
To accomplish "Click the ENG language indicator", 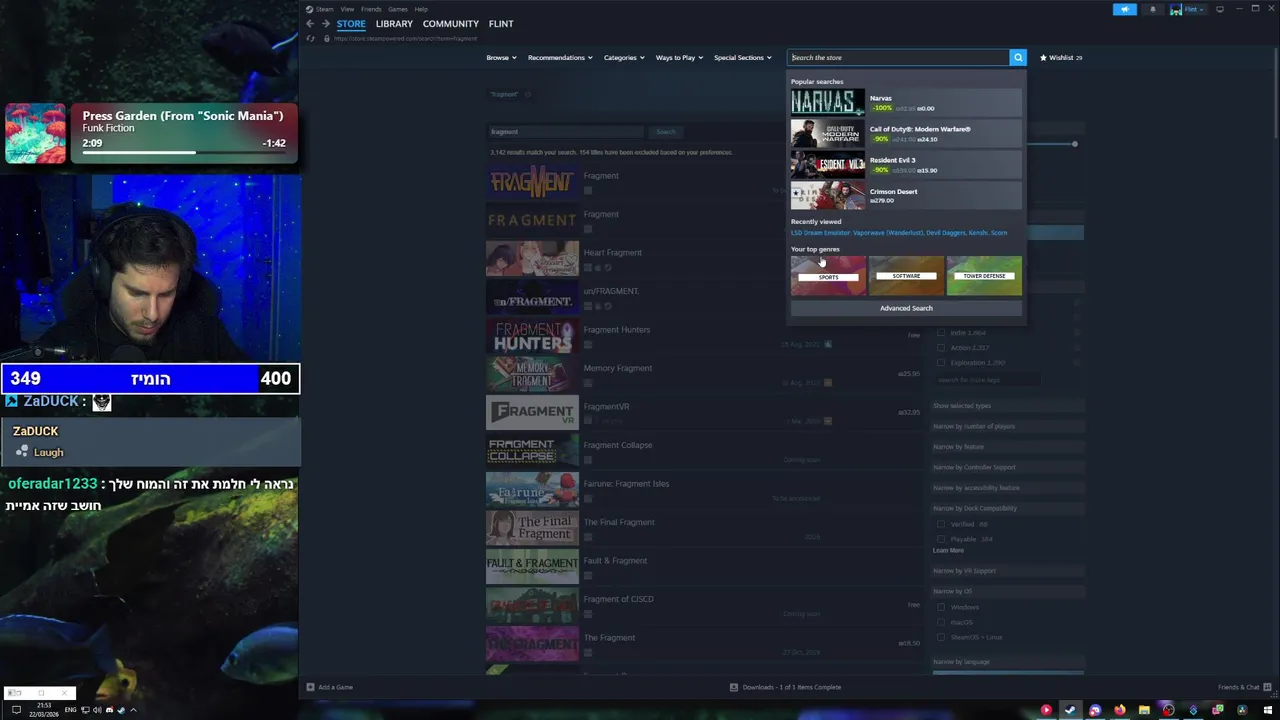I will (x=71, y=710).
